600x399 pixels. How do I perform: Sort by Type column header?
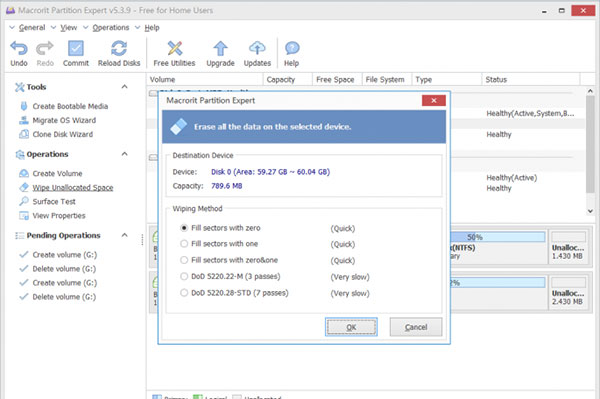447,80
